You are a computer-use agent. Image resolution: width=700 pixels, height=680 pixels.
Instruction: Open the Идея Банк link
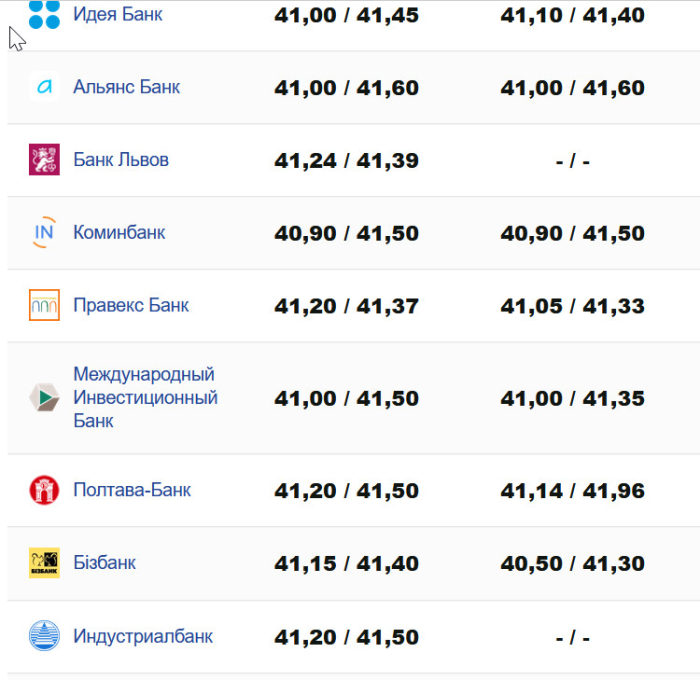(118, 14)
